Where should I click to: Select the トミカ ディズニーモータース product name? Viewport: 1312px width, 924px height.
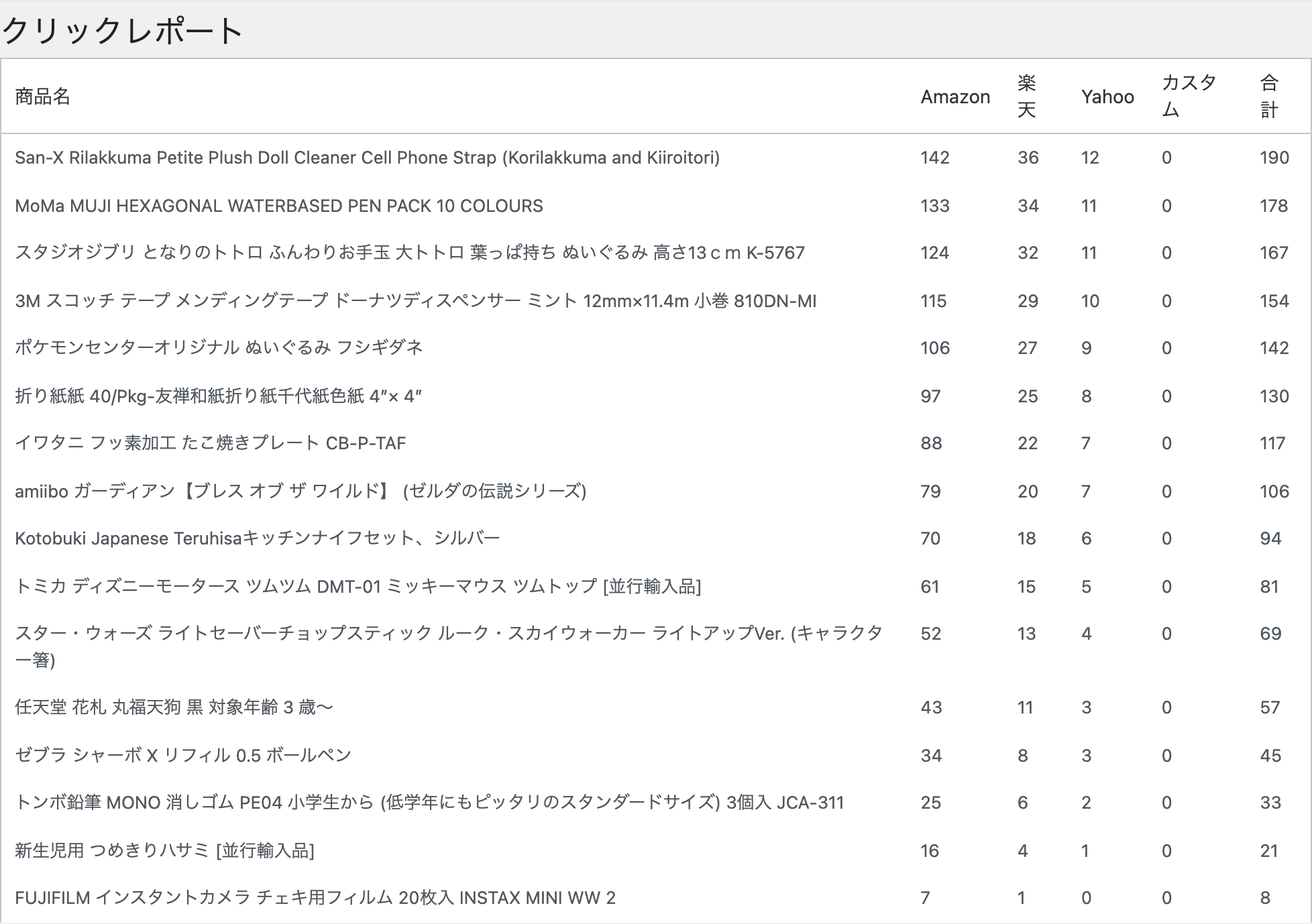click(358, 587)
